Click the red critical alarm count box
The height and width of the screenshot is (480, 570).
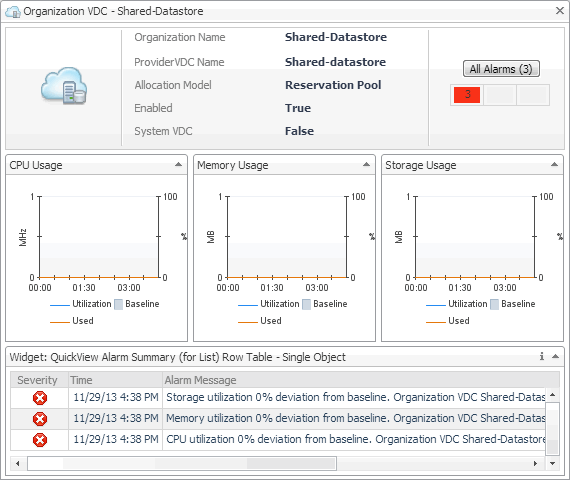[467, 95]
